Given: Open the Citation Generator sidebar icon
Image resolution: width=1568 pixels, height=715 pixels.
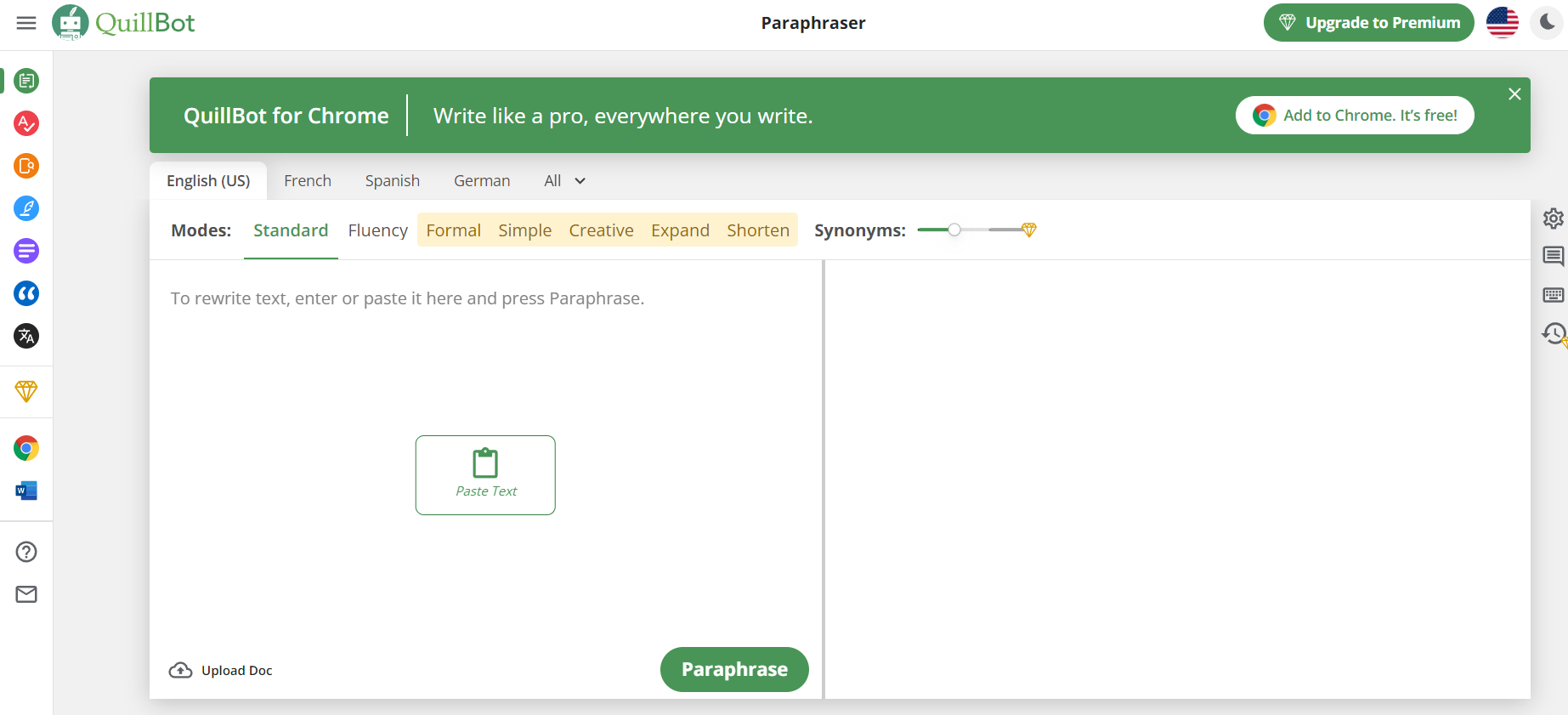Looking at the screenshot, I should click(26, 293).
